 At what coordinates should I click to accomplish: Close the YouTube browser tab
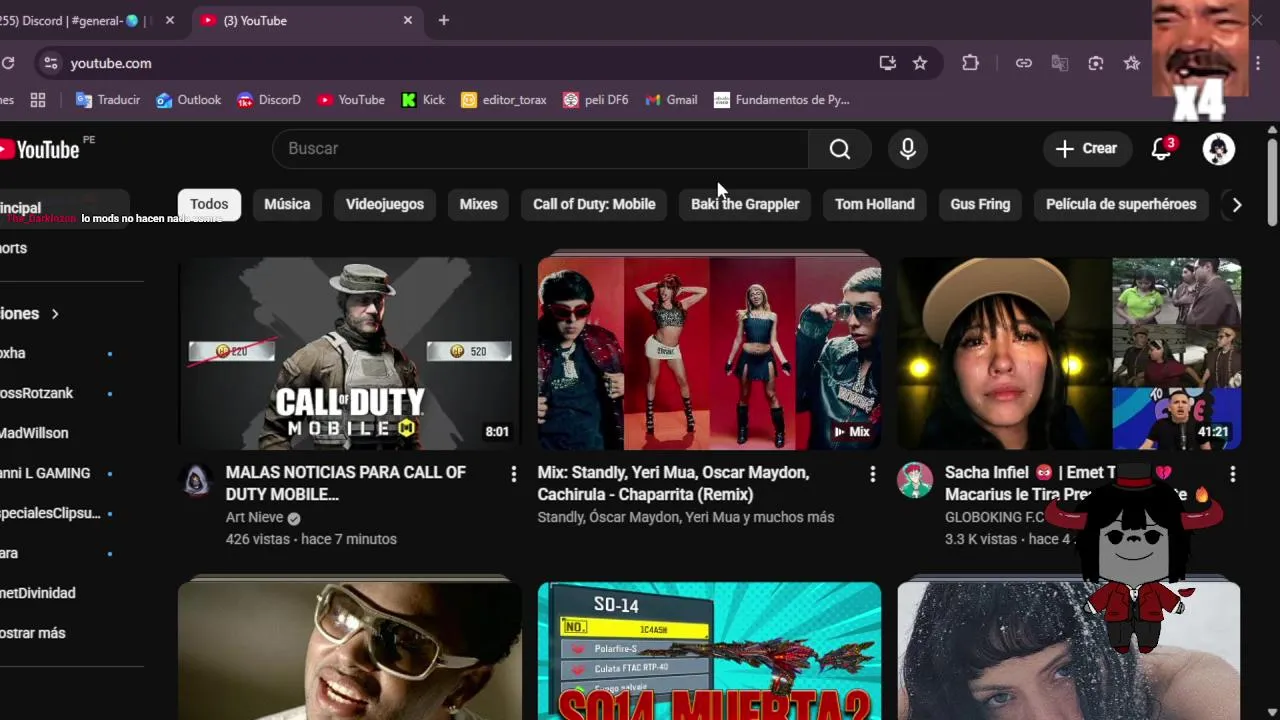(408, 20)
